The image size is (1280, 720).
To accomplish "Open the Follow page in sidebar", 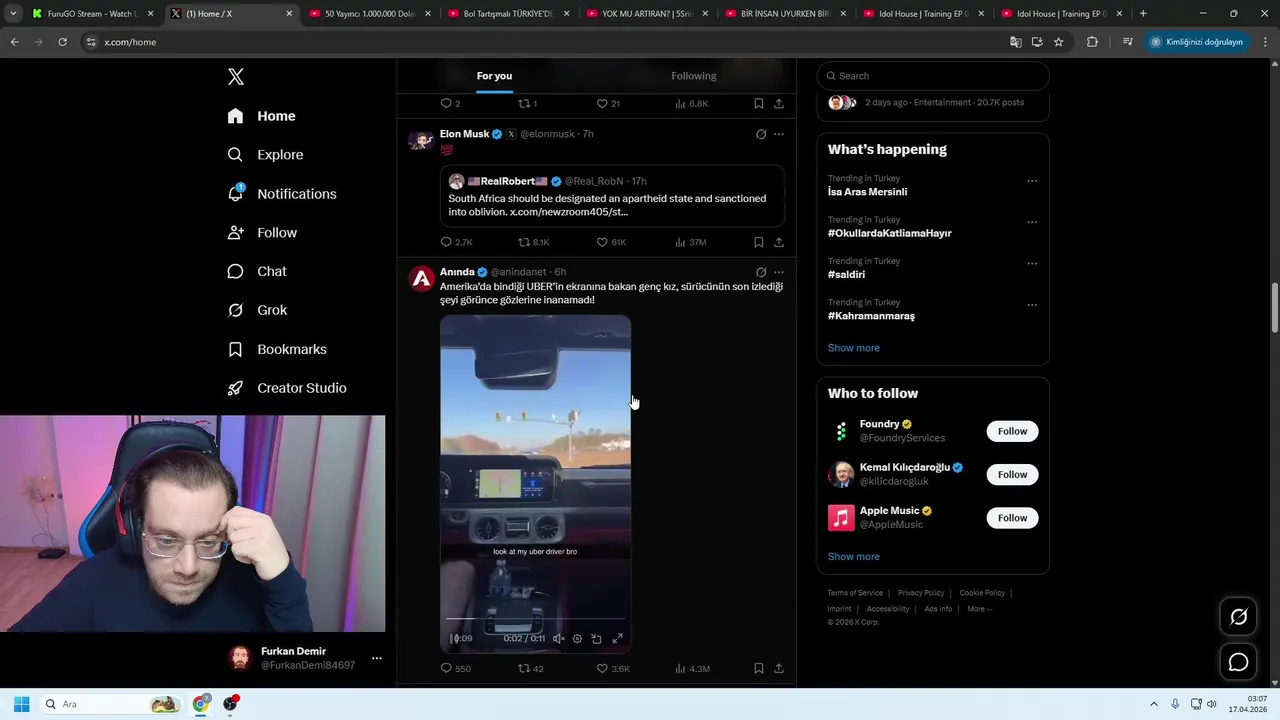I will coord(263,232).
